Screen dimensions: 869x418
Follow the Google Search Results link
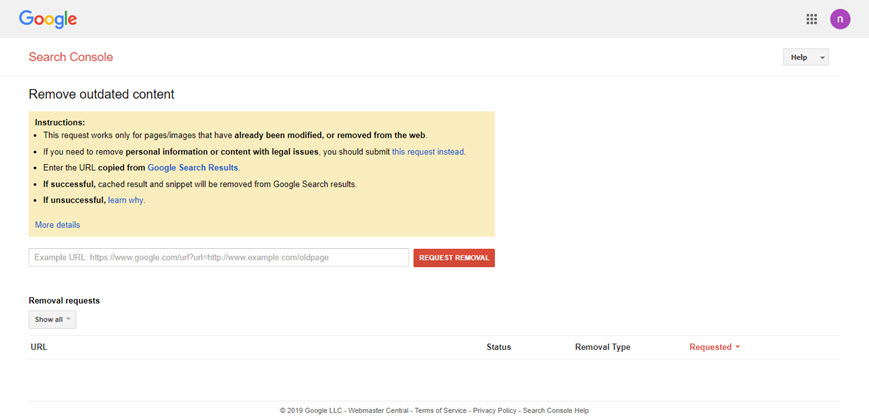[193, 167]
